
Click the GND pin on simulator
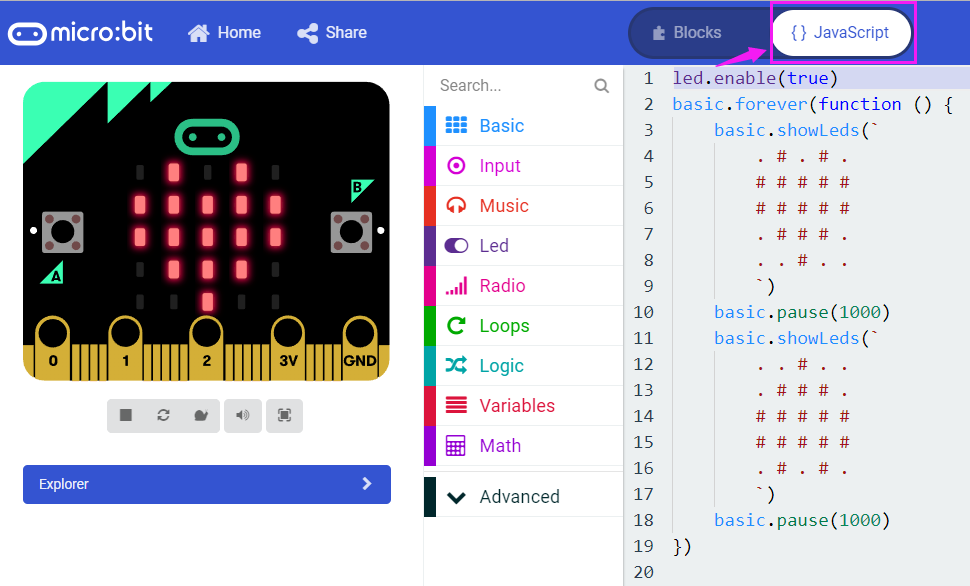pos(360,348)
